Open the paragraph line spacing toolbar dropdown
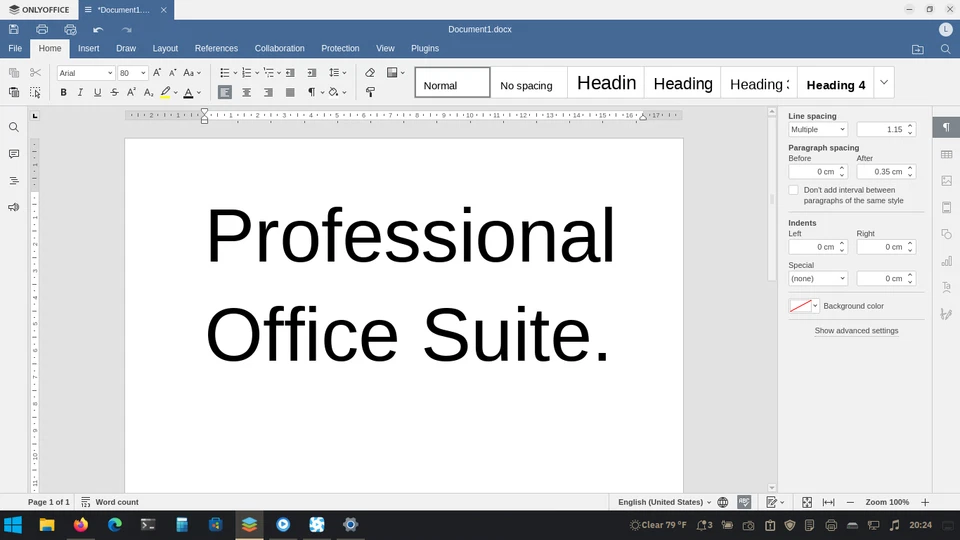The height and width of the screenshot is (540, 960). tap(337, 73)
